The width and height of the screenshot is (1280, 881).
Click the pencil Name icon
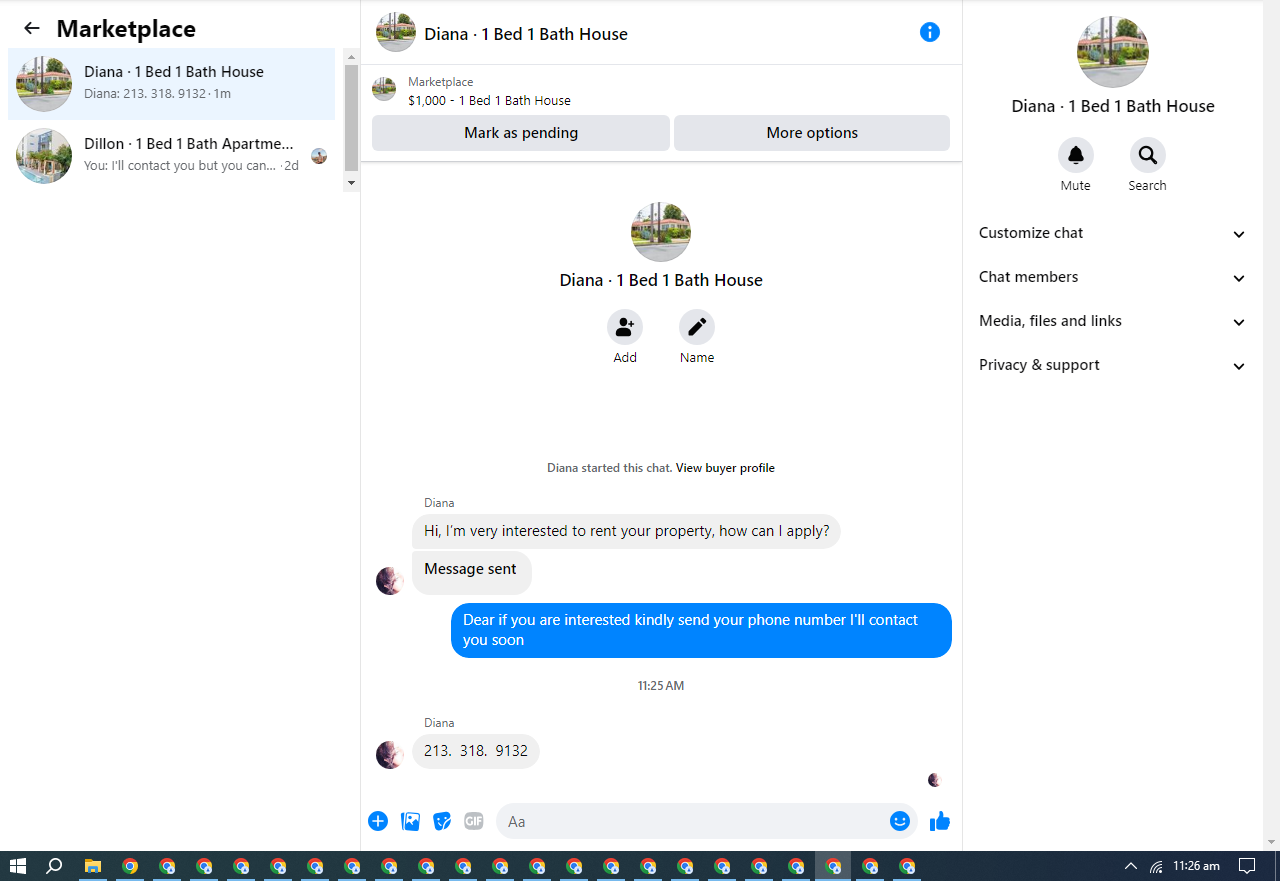(697, 327)
